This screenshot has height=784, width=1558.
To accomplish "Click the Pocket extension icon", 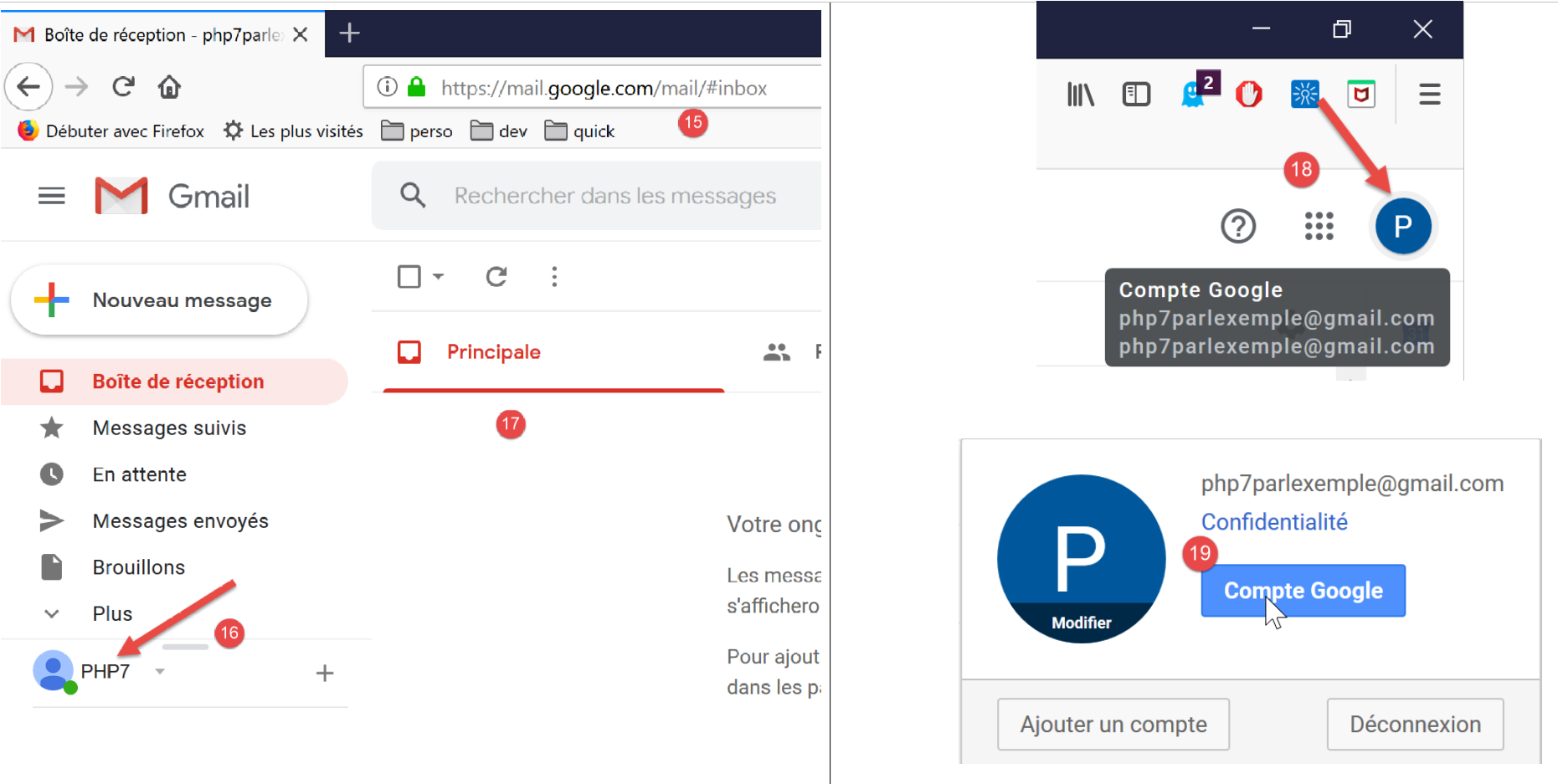I will [1361, 95].
